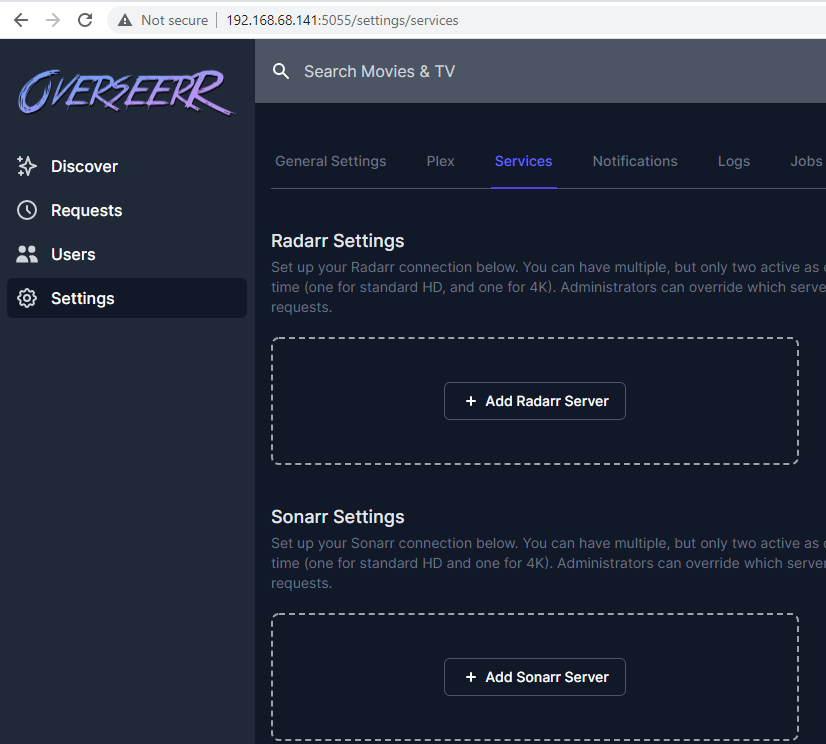Focus the Search Movies & TV field
This screenshot has width=826, height=744.
click(x=540, y=71)
